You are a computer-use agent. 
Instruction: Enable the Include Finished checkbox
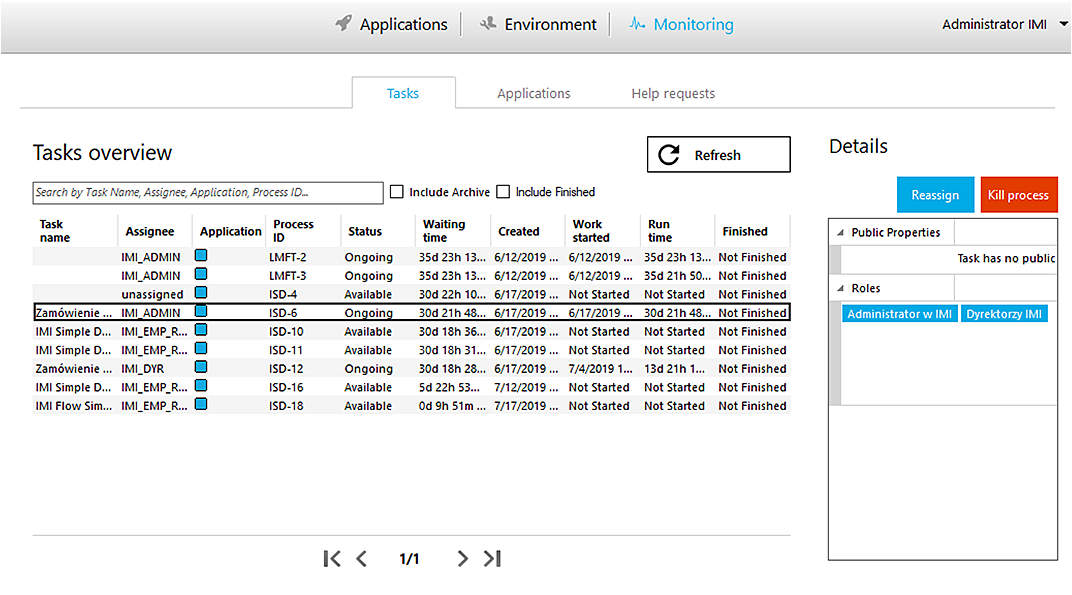(504, 192)
